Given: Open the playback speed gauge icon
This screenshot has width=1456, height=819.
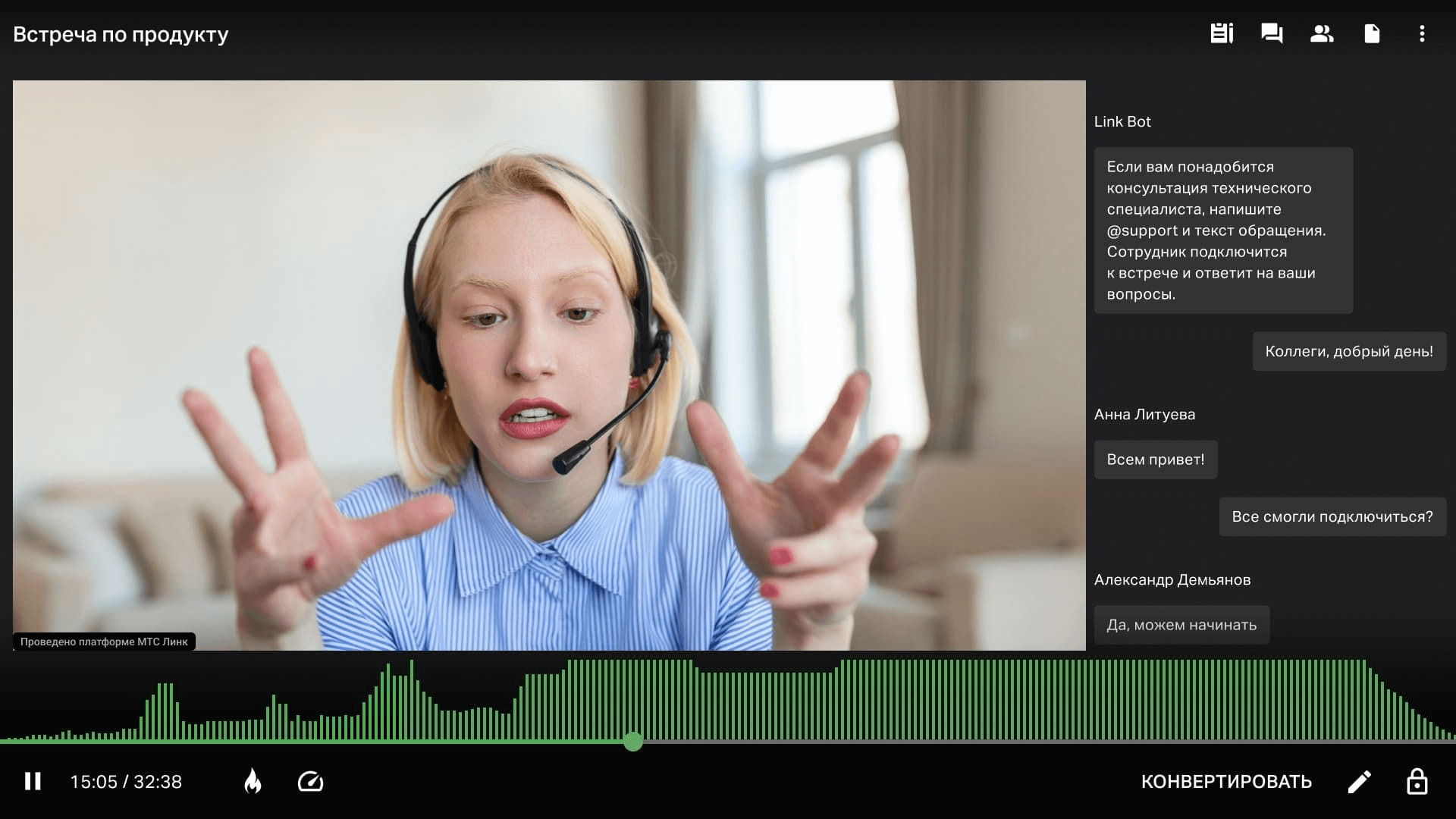Looking at the screenshot, I should (x=310, y=781).
